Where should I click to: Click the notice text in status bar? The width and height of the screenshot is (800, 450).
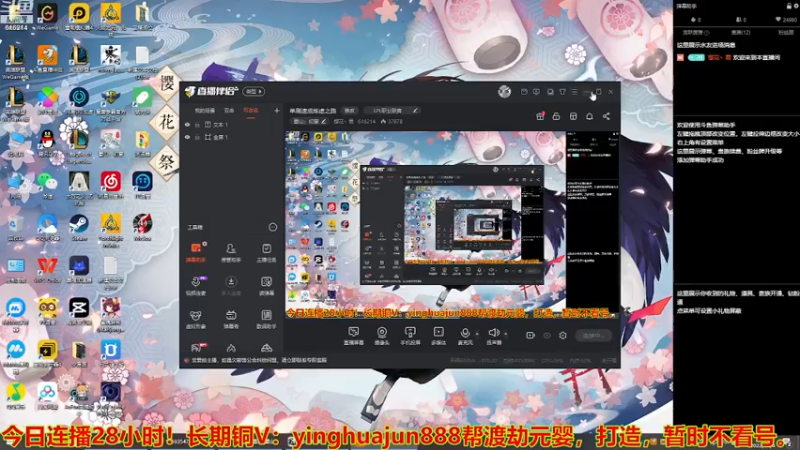point(259,360)
